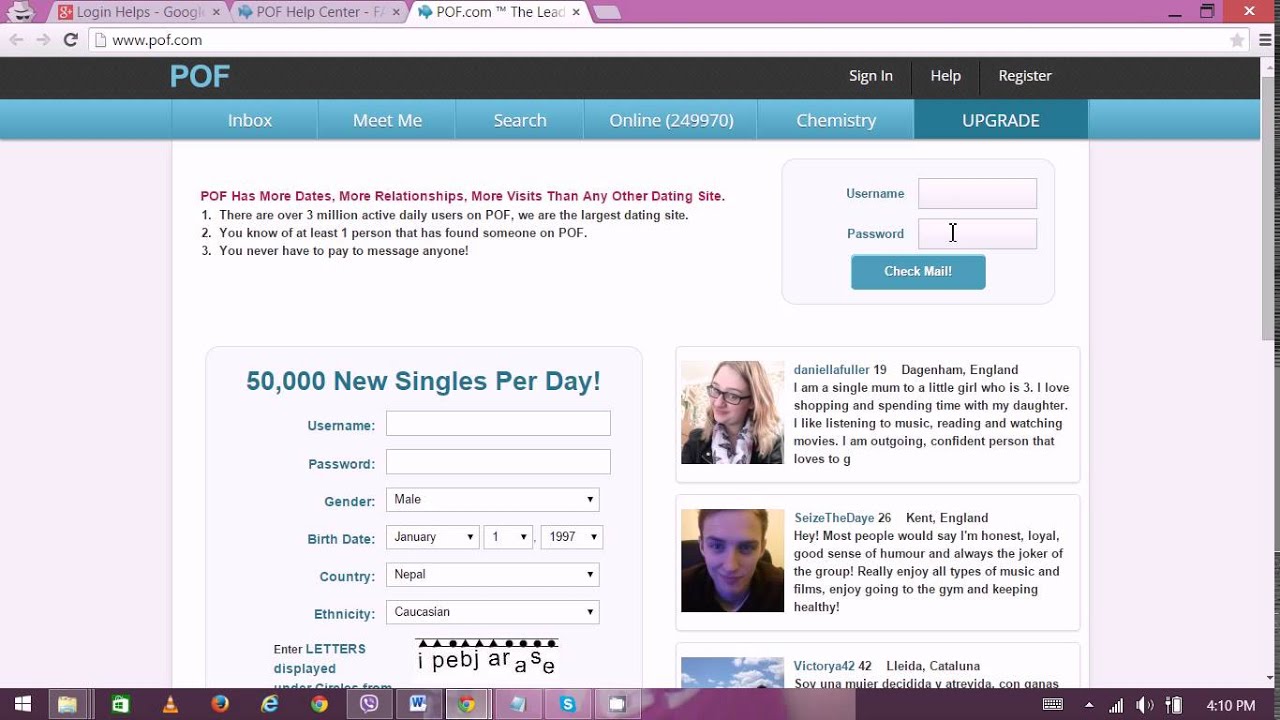Screen dimensions: 1280x720
Task: Open the Windows Start menu
Action: pyautogui.click(x=22, y=705)
